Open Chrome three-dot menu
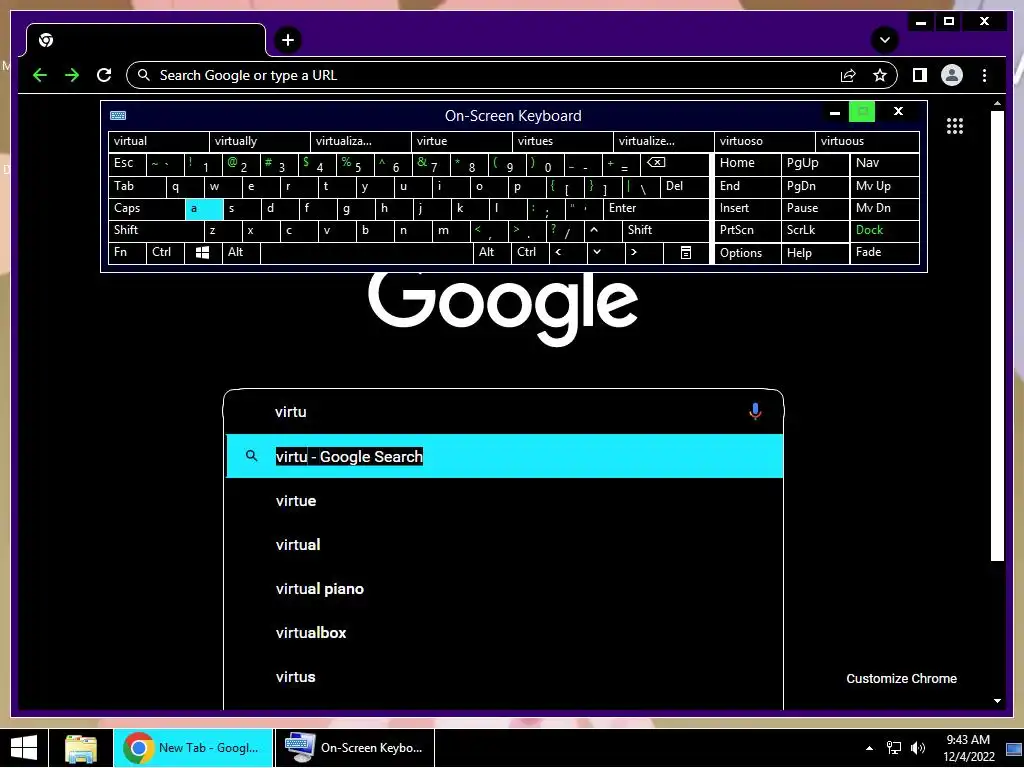This screenshot has height=768, width=1024. 984,75
